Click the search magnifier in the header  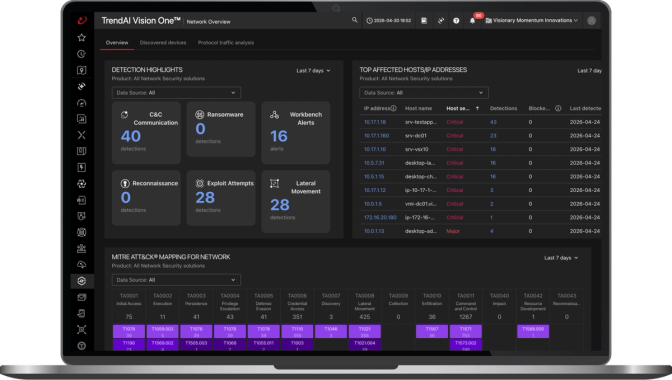[x=354, y=20]
